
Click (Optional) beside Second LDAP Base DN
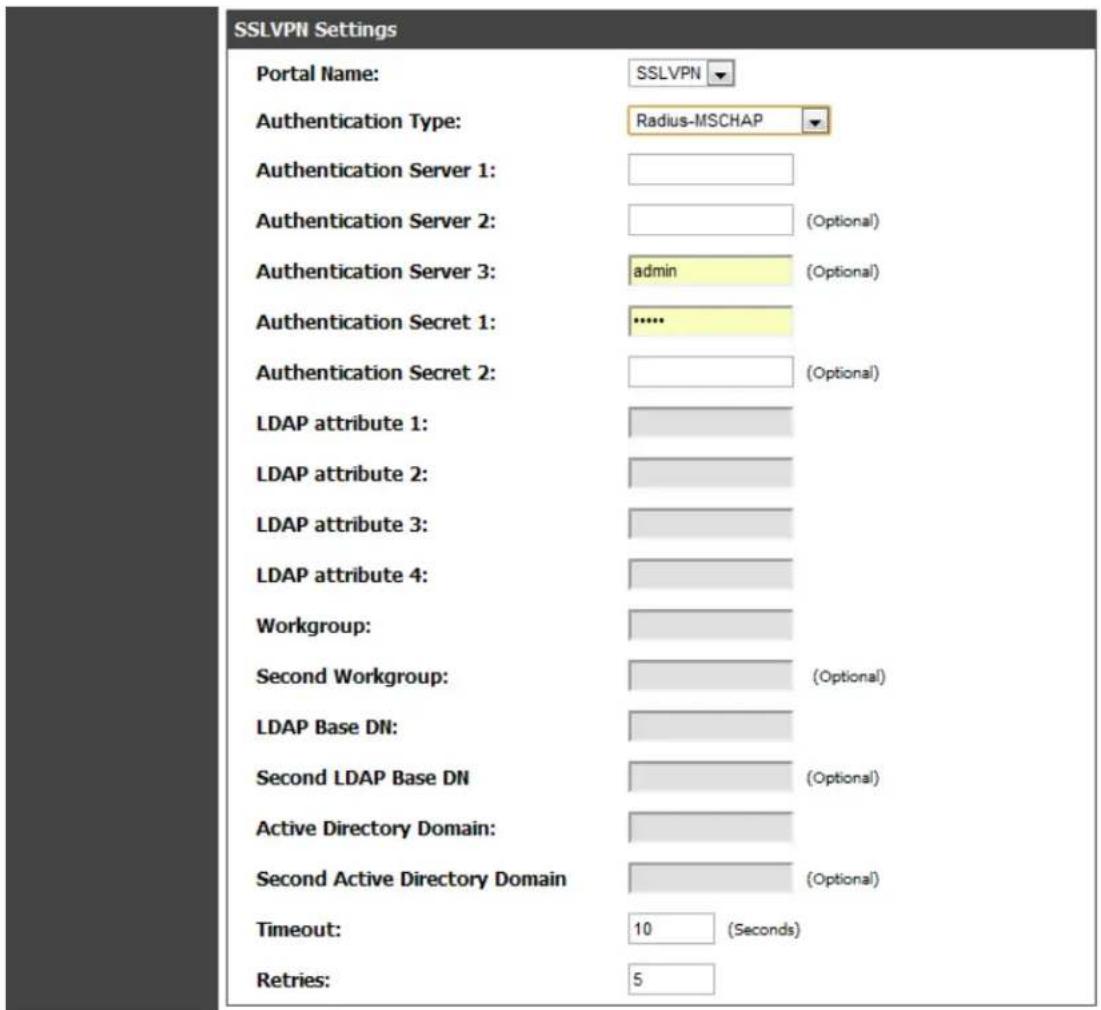(x=842, y=778)
